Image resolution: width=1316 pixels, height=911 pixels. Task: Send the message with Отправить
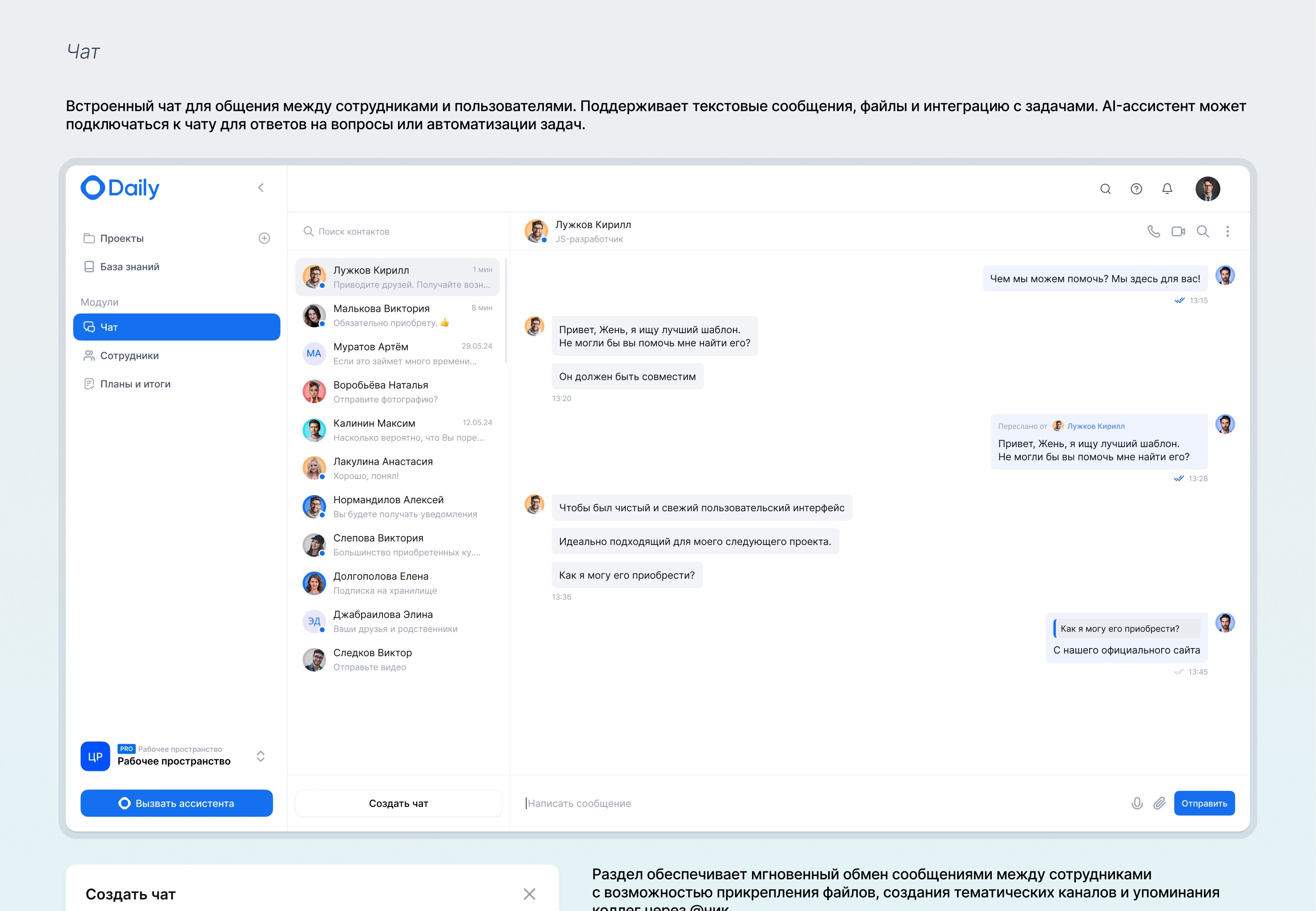1204,803
